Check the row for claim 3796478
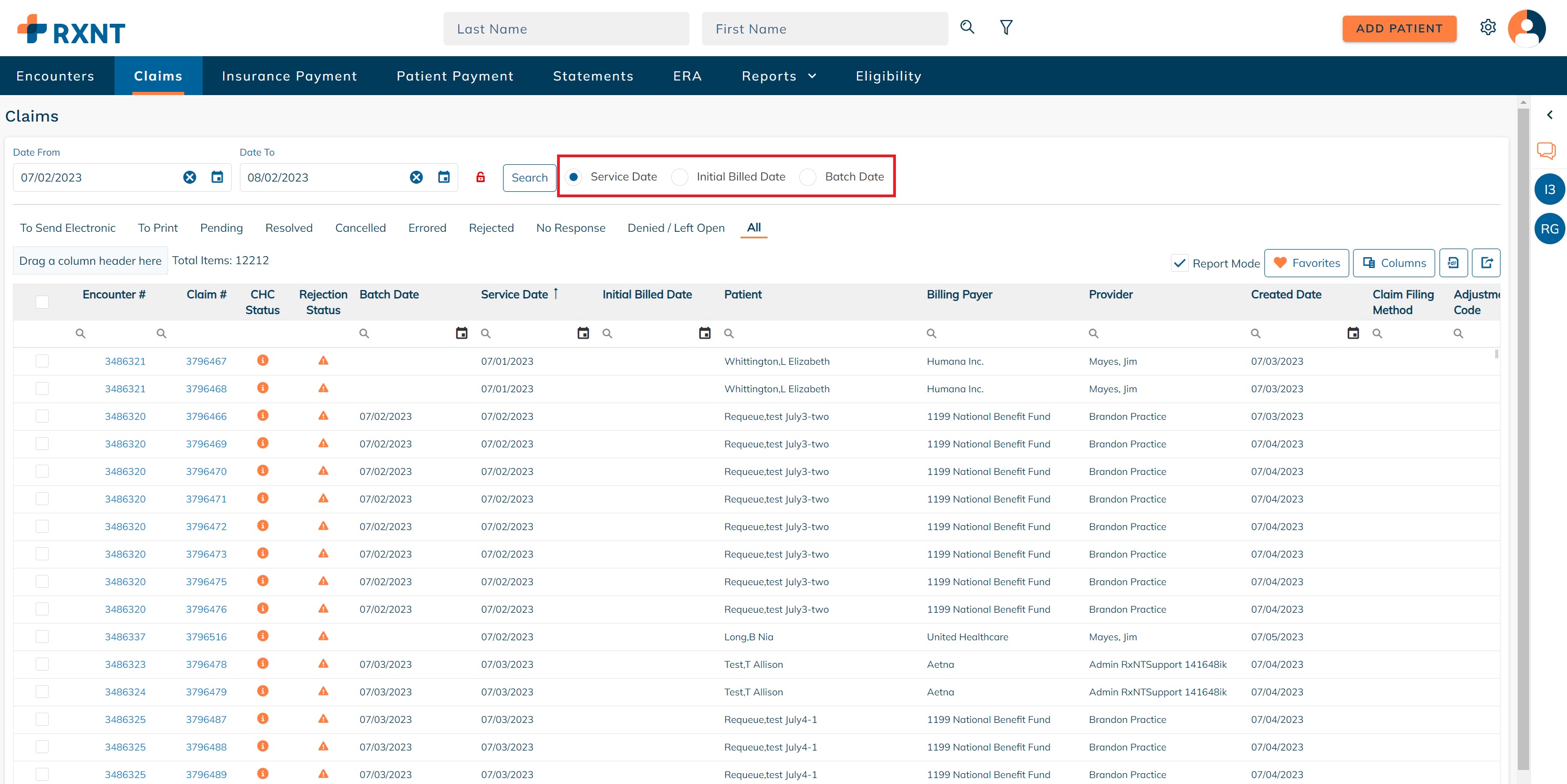The height and width of the screenshot is (784, 1567). (42, 664)
